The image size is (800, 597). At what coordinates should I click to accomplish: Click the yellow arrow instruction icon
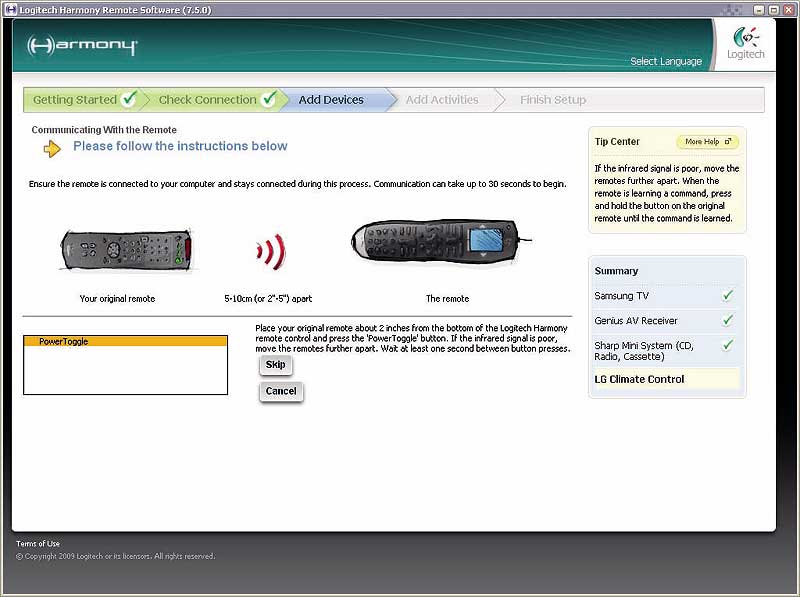[52, 149]
